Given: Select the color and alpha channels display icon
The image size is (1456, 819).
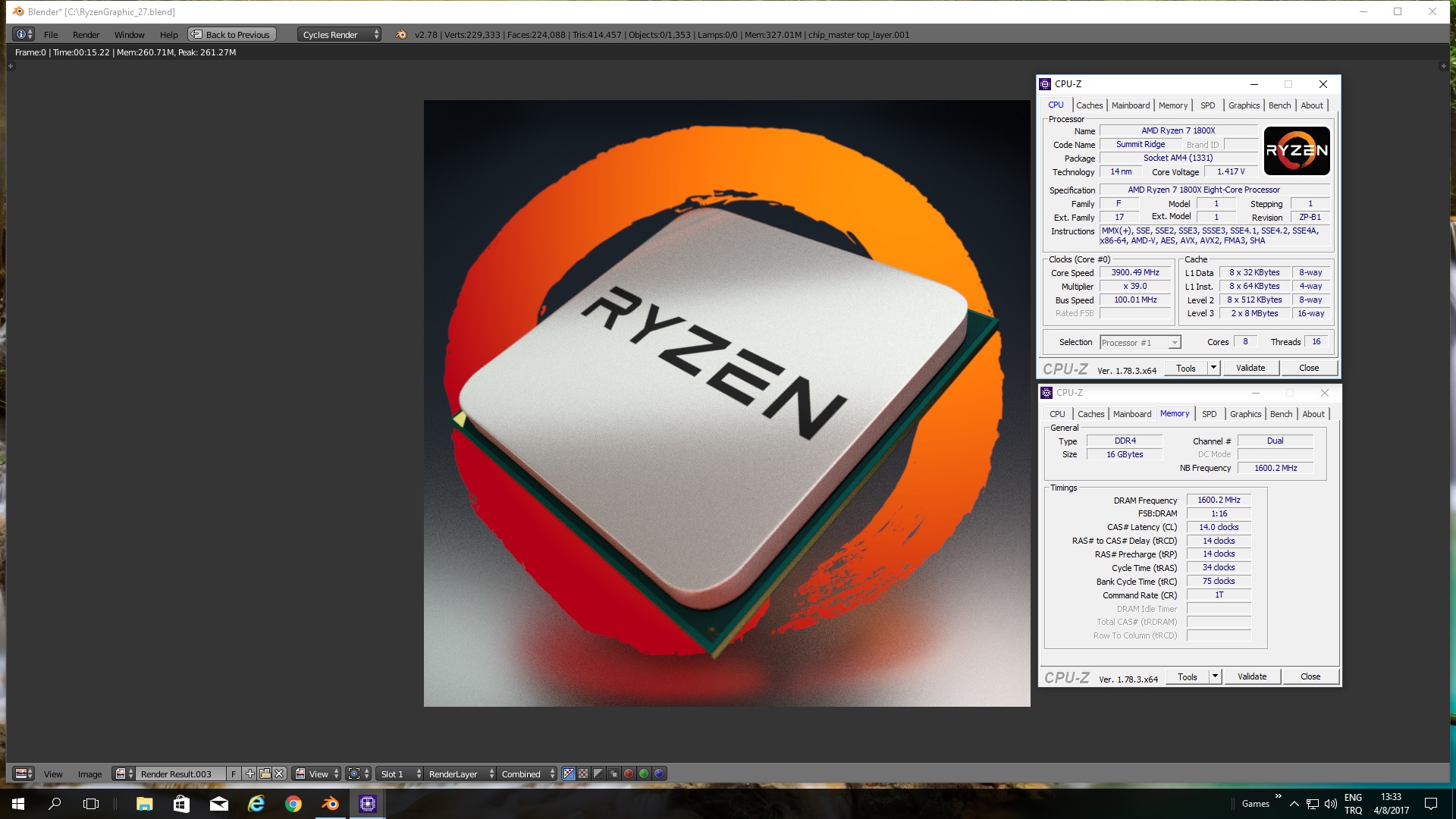Looking at the screenshot, I should coord(569,773).
